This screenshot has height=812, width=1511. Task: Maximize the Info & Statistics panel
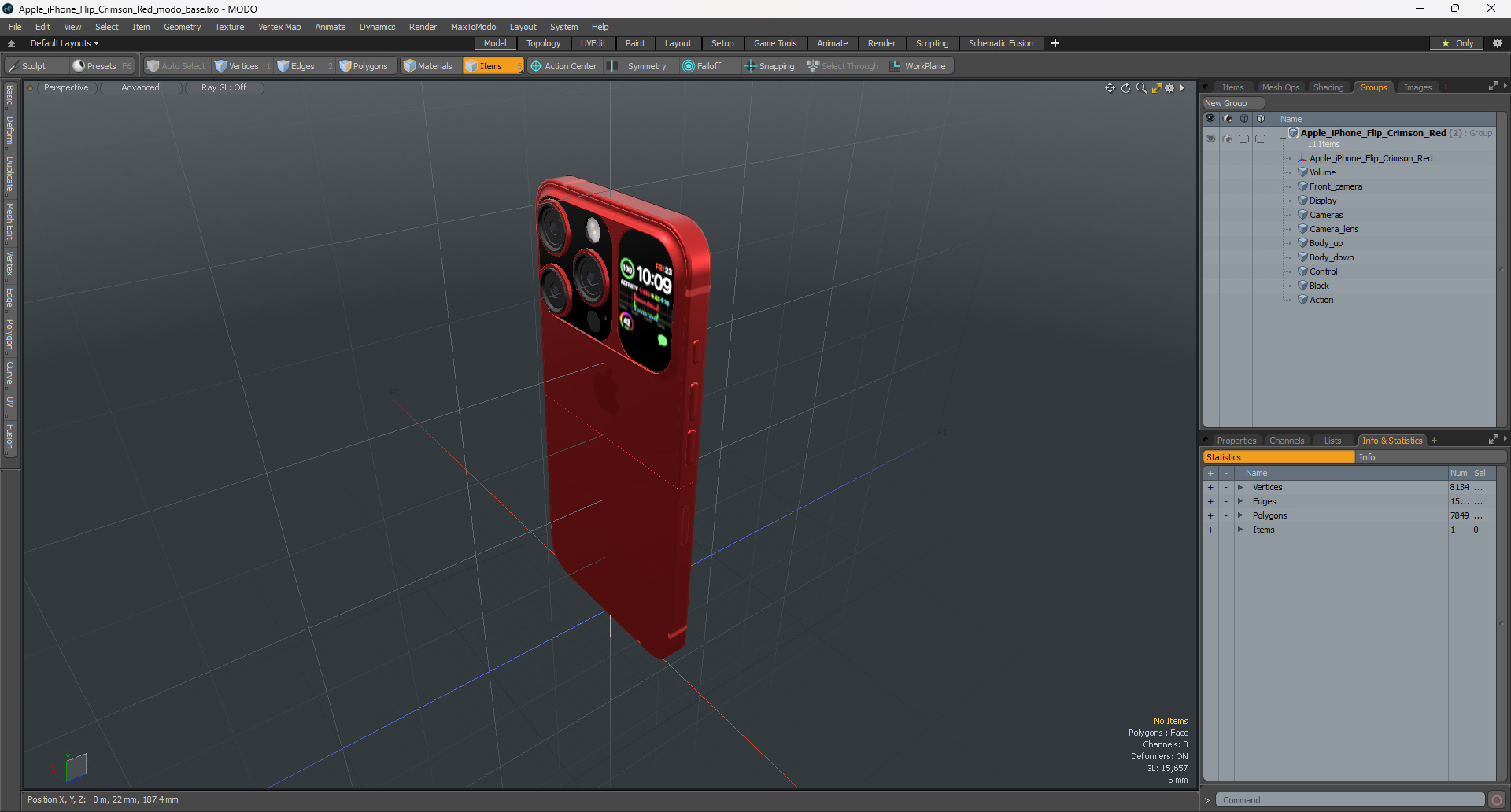coord(1493,440)
